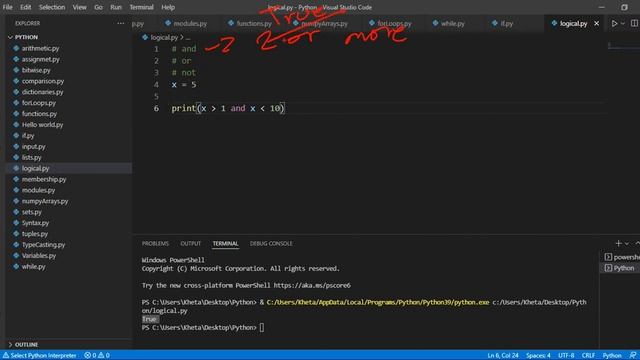This screenshot has width=640, height=360.
Task: Open feedback icon in status bar
Action: click(x=633, y=356)
